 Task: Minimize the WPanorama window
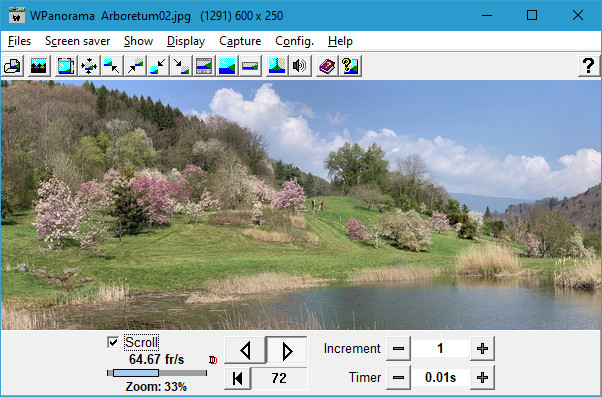(x=487, y=15)
